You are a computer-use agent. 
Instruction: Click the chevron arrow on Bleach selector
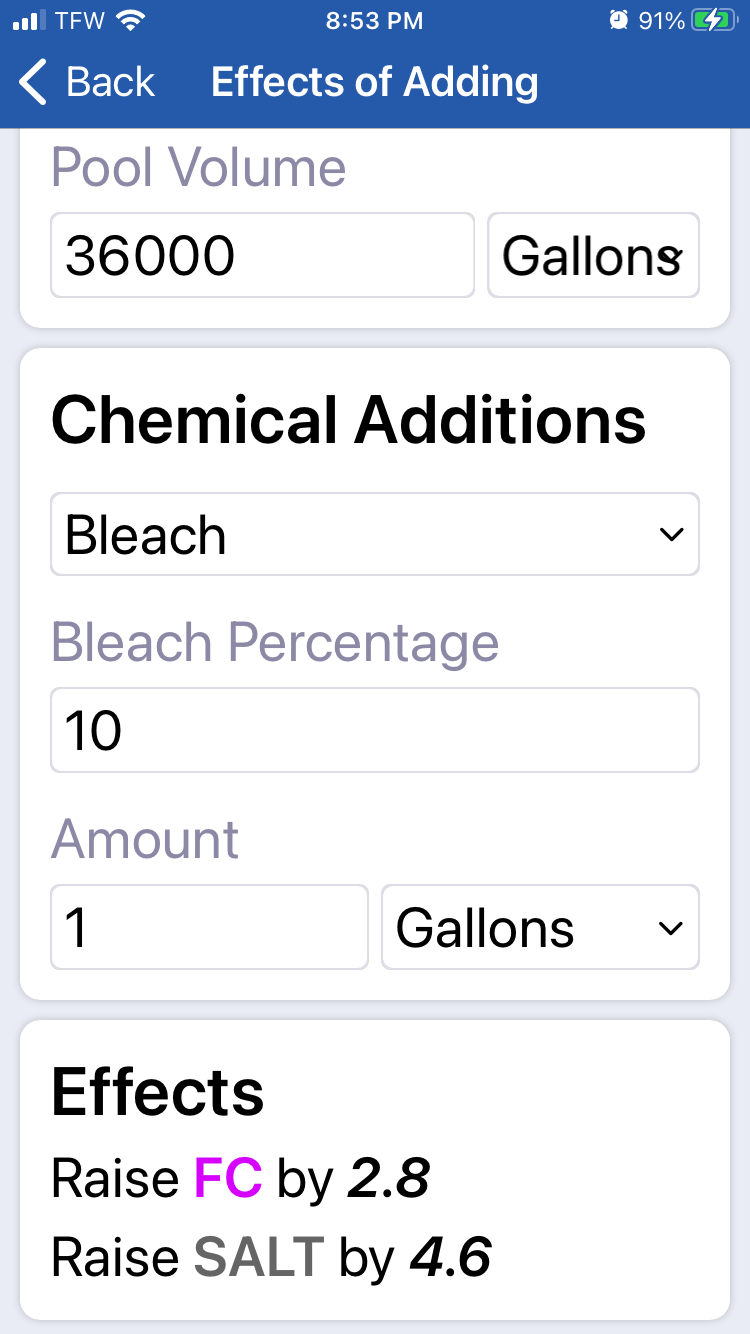pos(671,535)
